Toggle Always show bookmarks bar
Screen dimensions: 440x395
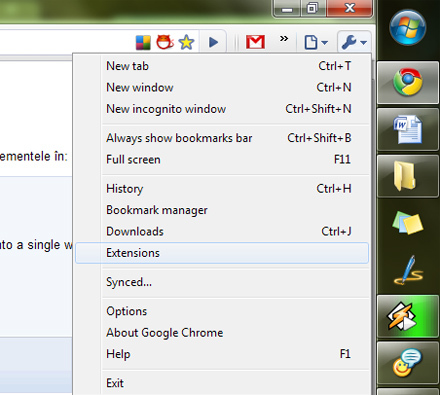point(222,138)
